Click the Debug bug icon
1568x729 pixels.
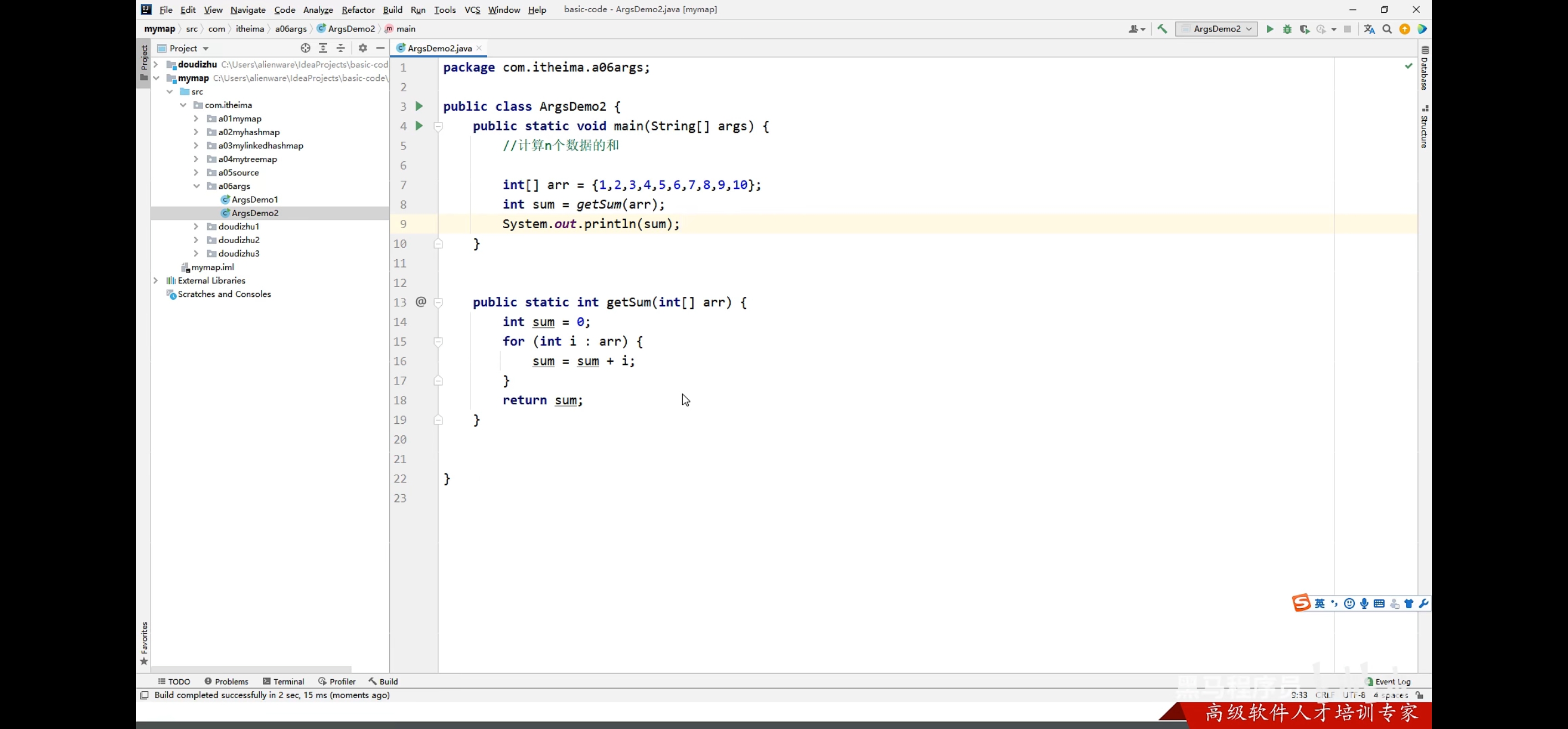tap(1287, 29)
